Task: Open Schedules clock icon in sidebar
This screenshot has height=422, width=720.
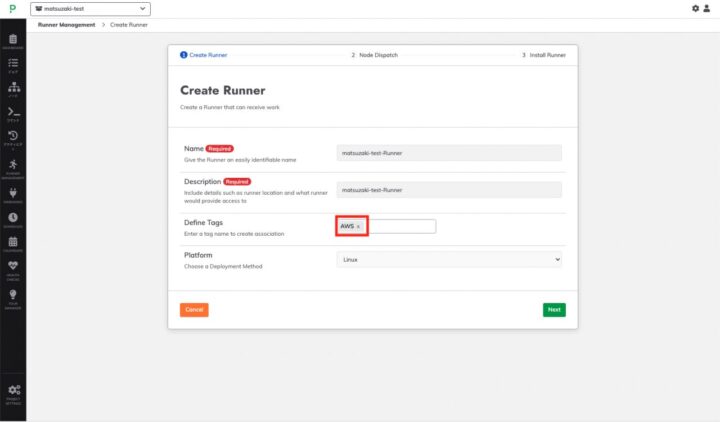Action: click(13, 218)
